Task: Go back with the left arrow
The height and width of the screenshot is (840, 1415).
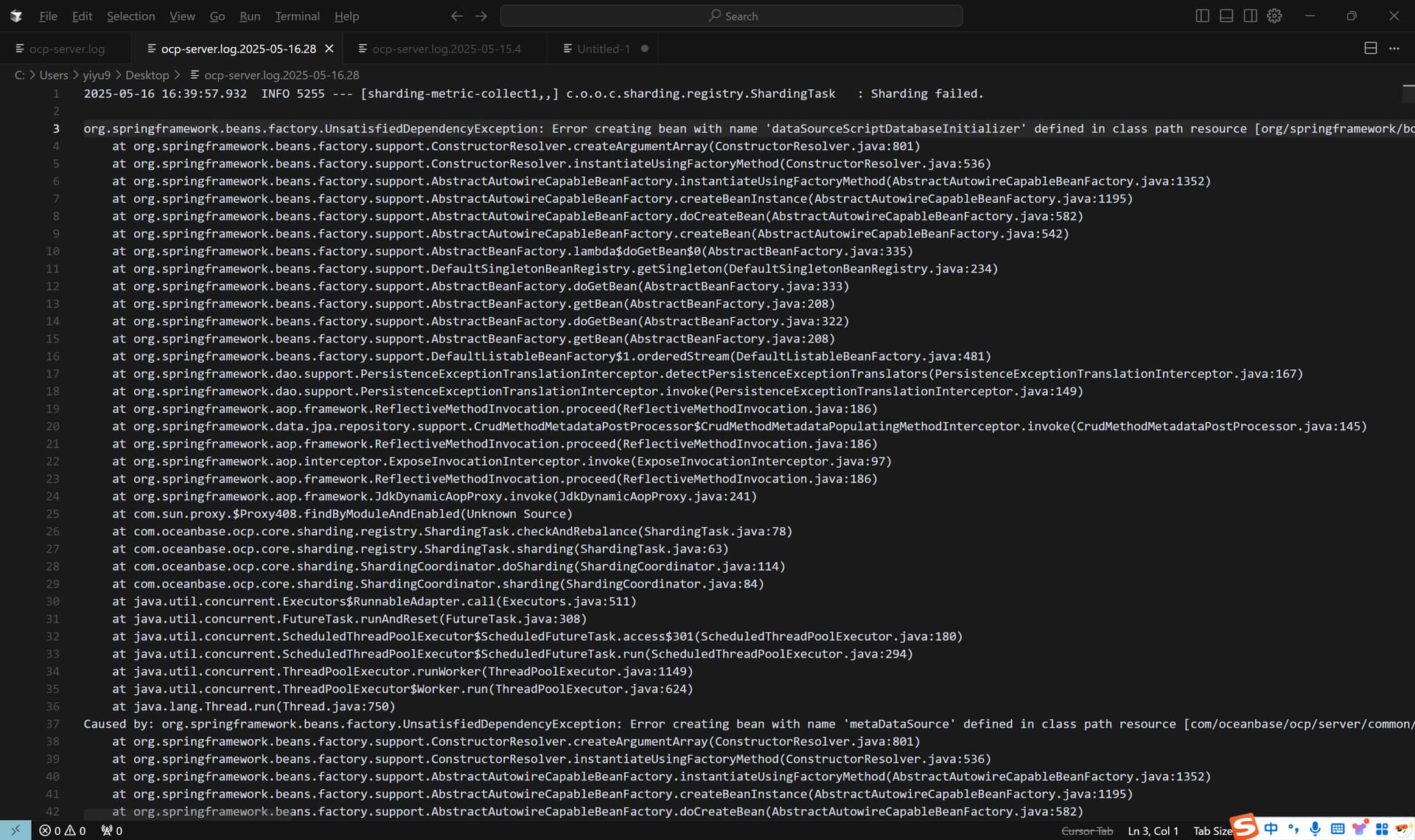Action: pos(457,15)
